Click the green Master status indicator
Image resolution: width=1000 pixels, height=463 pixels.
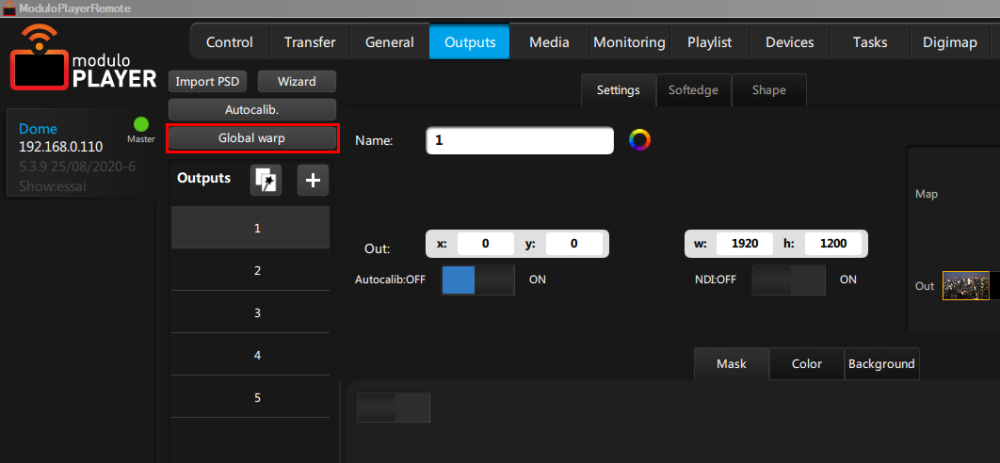141,125
